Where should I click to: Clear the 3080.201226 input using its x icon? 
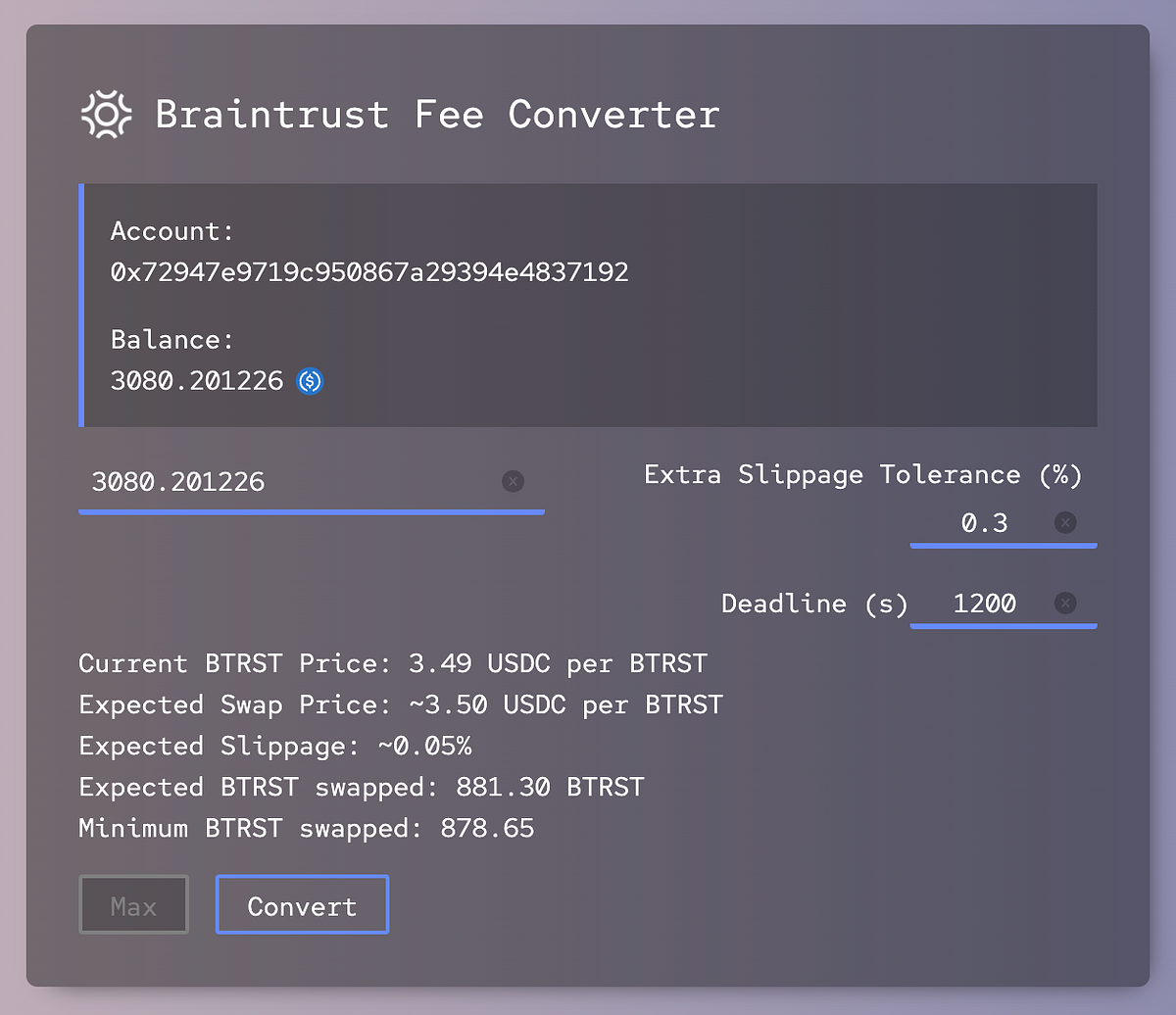pos(514,481)
